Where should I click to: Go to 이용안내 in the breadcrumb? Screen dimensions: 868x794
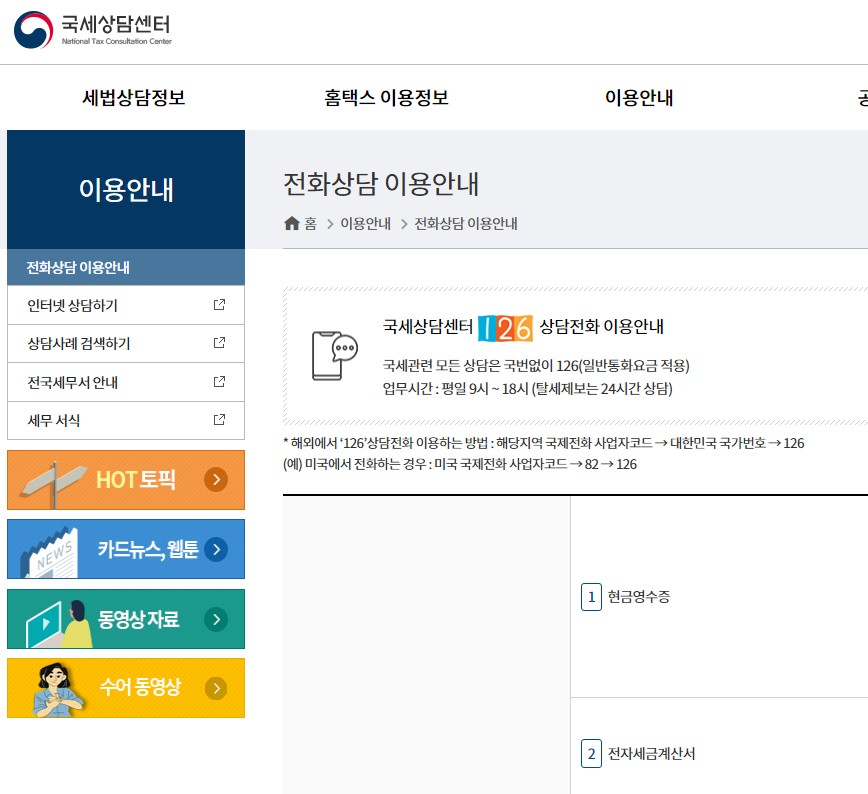365,224
